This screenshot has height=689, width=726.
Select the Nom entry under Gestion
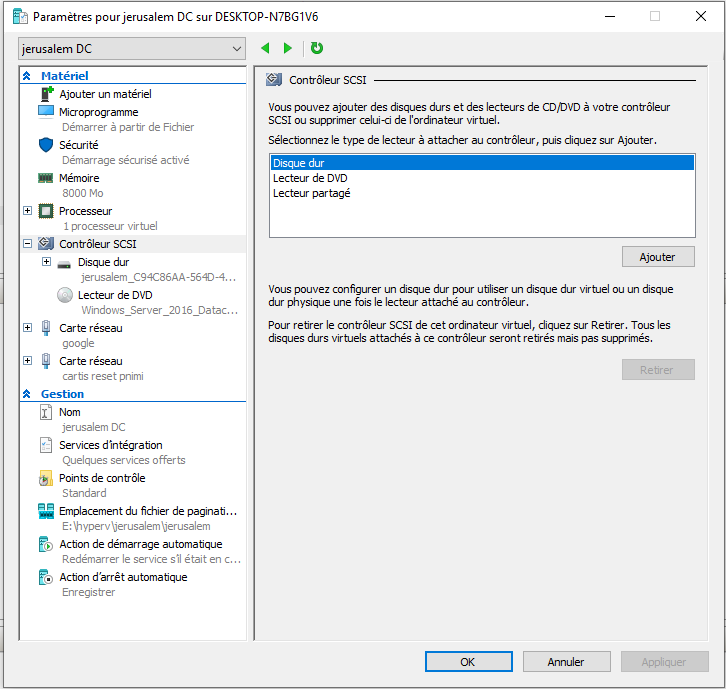(x=69, y=412)
